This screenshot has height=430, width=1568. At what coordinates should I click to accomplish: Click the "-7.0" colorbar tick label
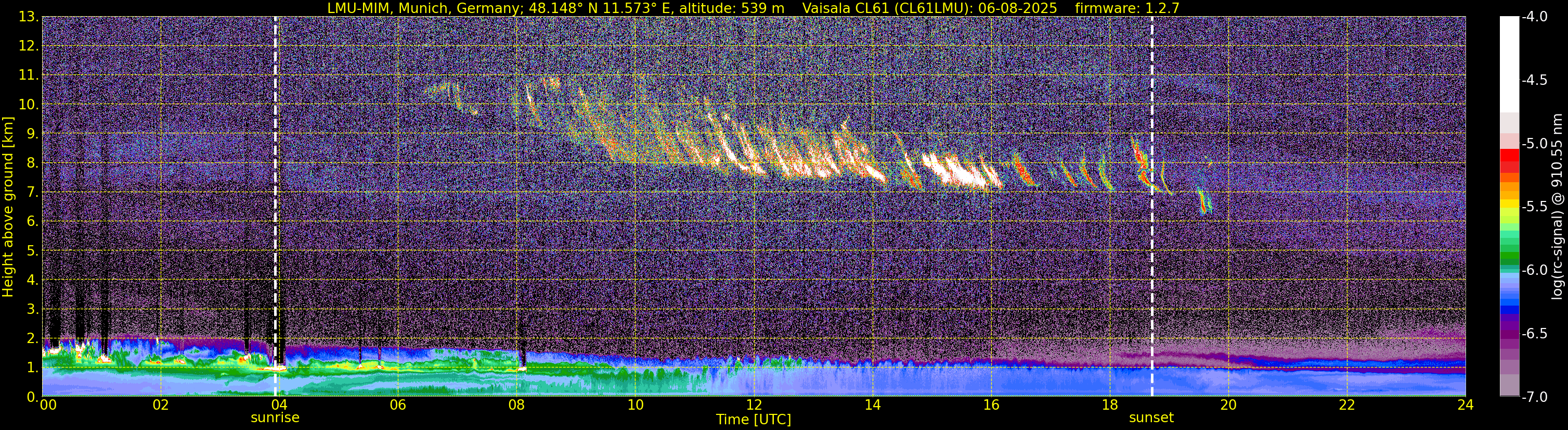1535,397
